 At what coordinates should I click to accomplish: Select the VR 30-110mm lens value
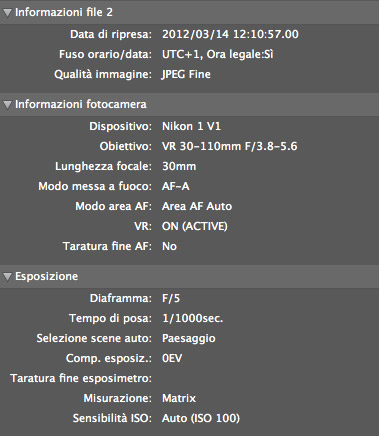(229, 146)
